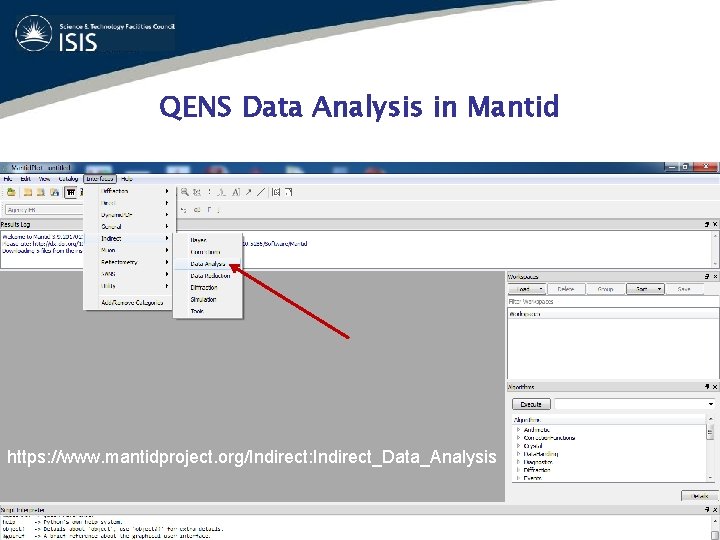The image size is (720, 540).
Task: Click the Group workspaces button
Action: click(x=606, y=289)
